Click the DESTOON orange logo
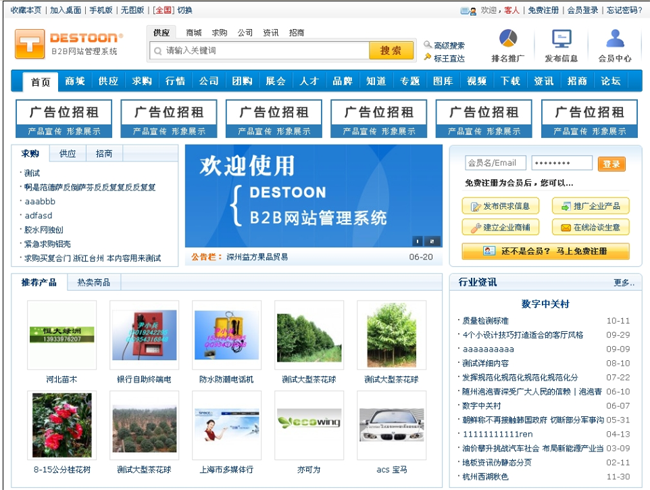 [x=69, y=43]
